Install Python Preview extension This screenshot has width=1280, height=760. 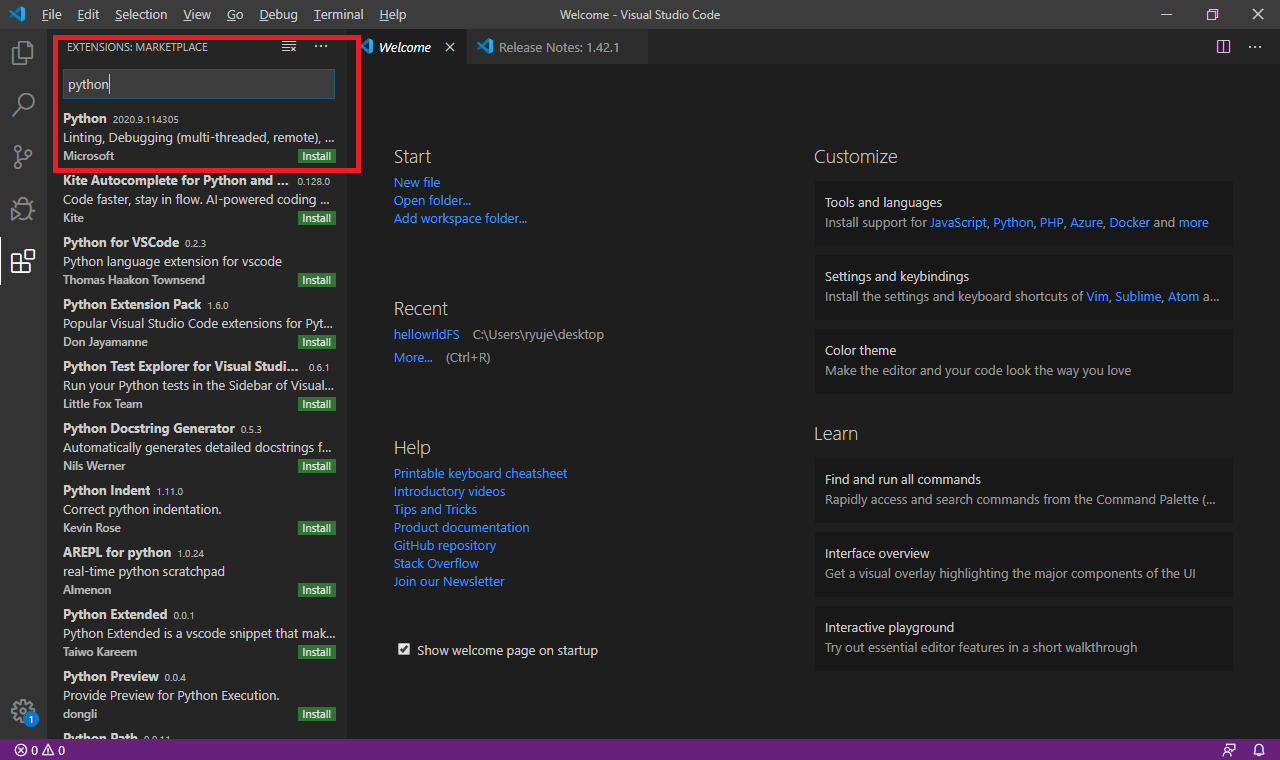[x=317, y=714]
